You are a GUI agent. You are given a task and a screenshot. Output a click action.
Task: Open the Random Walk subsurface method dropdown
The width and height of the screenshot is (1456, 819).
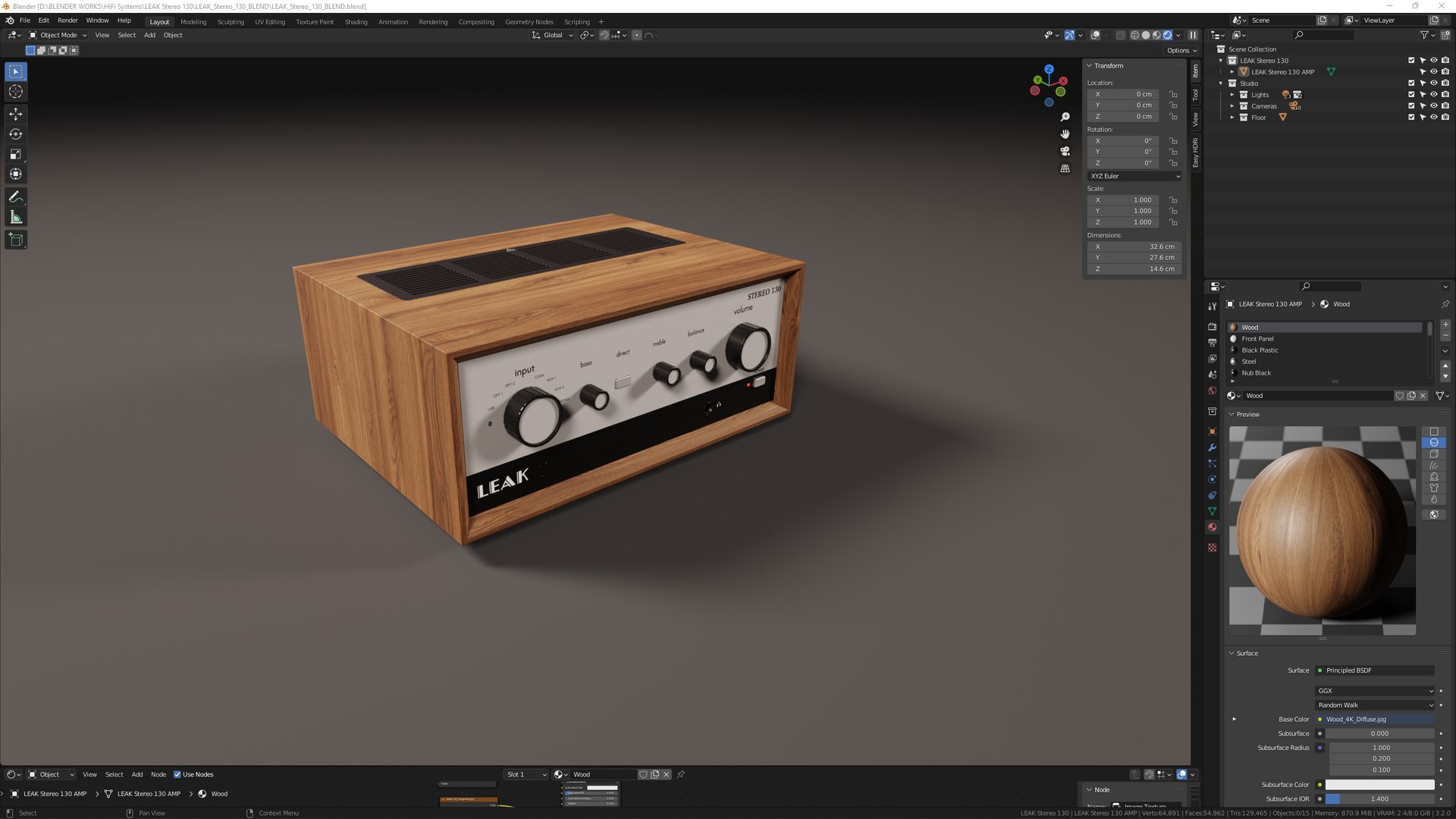coord(1375,705)
